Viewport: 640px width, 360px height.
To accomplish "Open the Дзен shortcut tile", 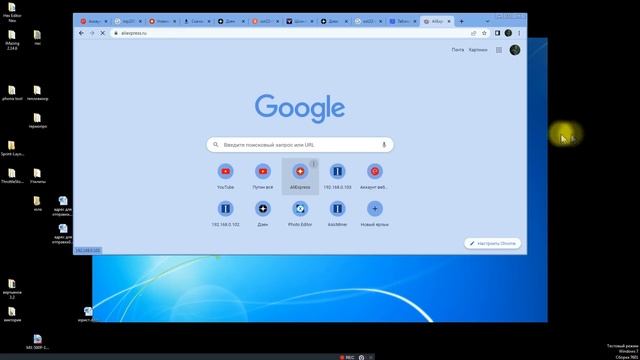I will point(263,213).
